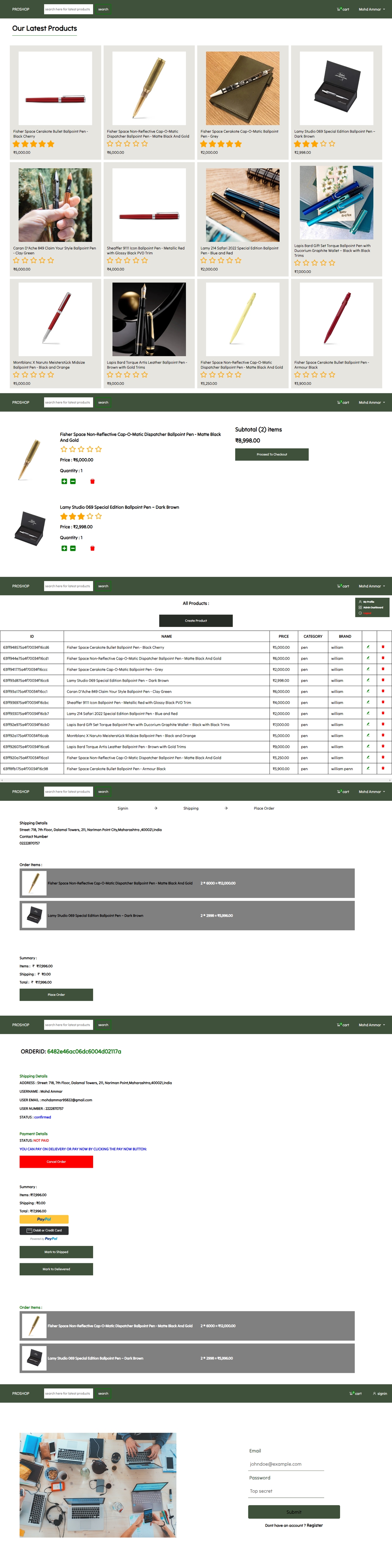
Task: Click the NAME column header in products table
Action: 167,636
